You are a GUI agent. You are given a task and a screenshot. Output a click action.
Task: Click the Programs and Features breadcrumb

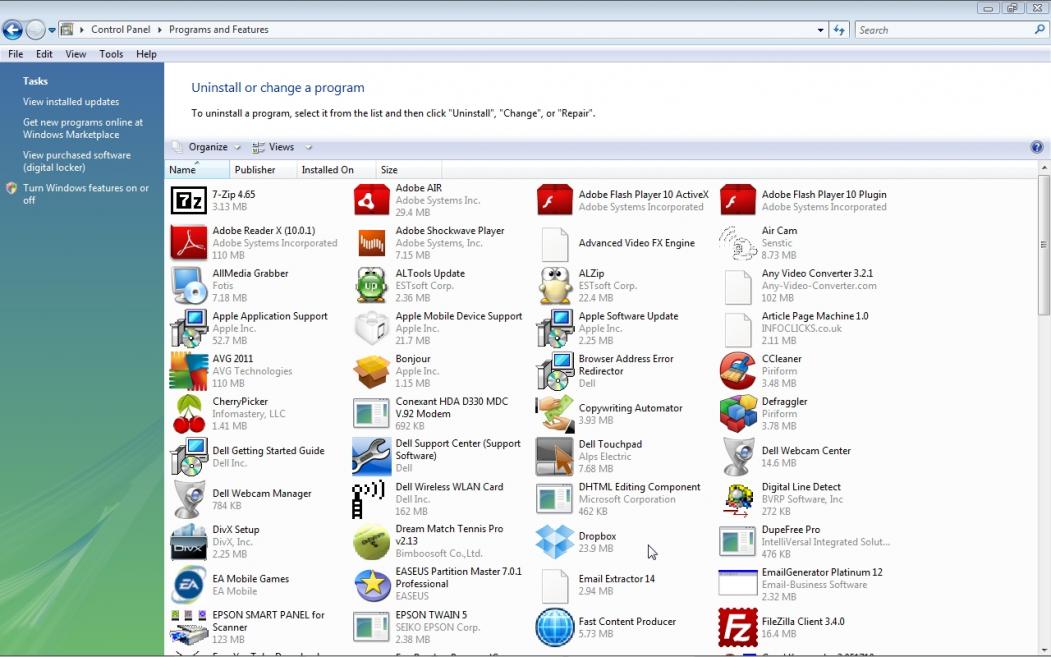tap(219, 29)
